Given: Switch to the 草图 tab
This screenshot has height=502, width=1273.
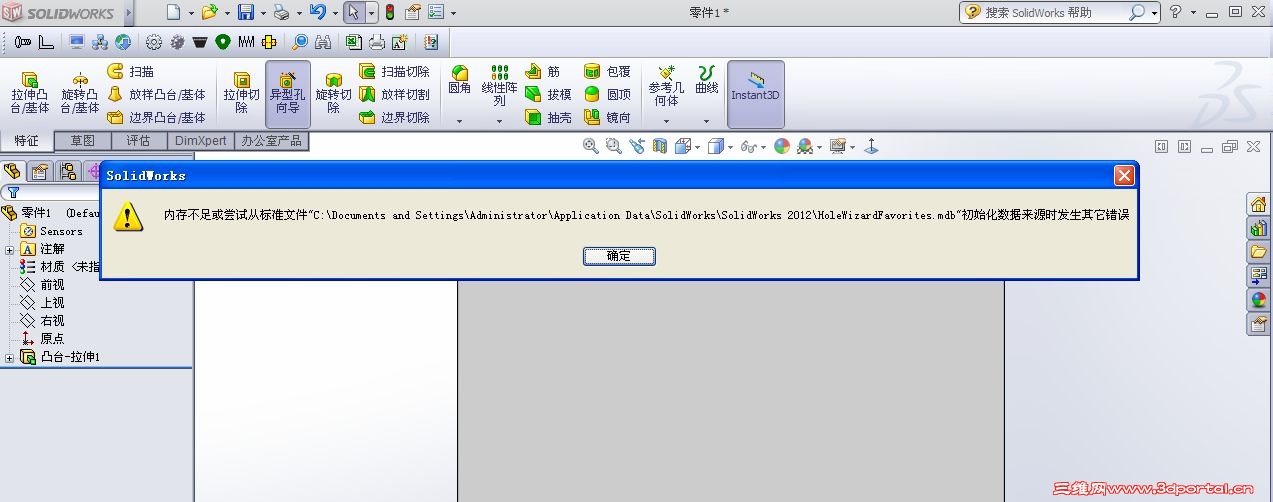Looking at the screenshot, I should click(x=82, y=141).
